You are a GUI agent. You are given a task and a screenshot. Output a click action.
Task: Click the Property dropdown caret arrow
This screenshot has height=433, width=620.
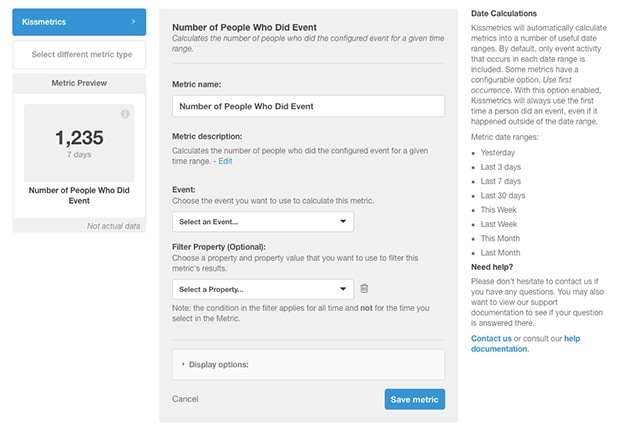(x=343, y=289)
